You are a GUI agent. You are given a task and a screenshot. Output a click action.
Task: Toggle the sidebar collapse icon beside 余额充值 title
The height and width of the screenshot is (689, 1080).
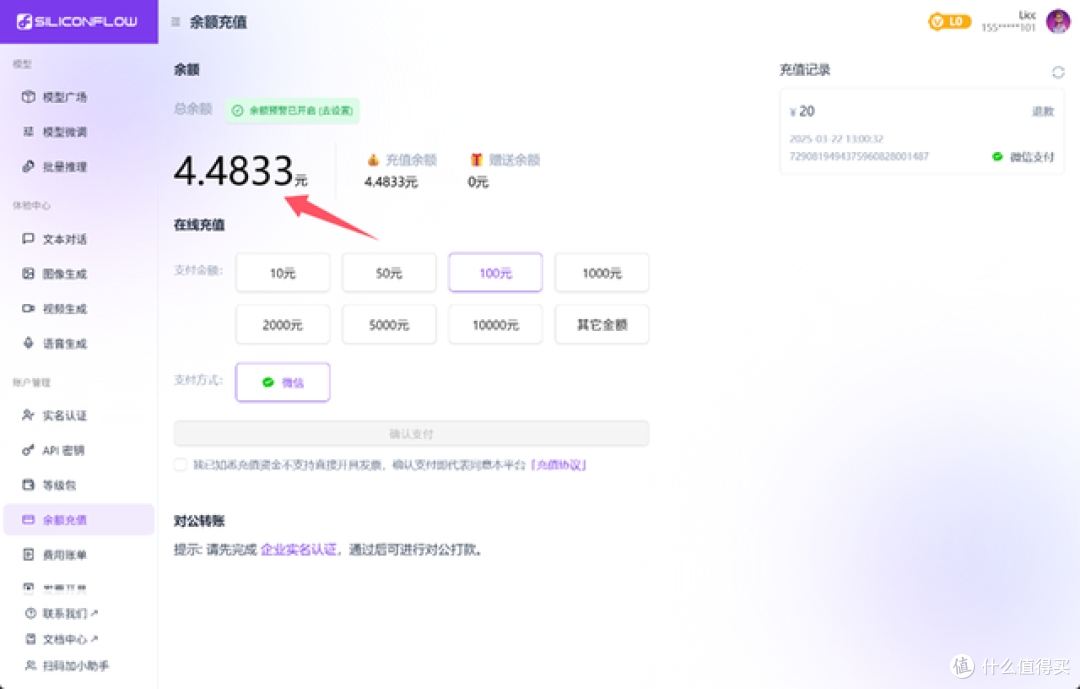[x=176, y=22]
